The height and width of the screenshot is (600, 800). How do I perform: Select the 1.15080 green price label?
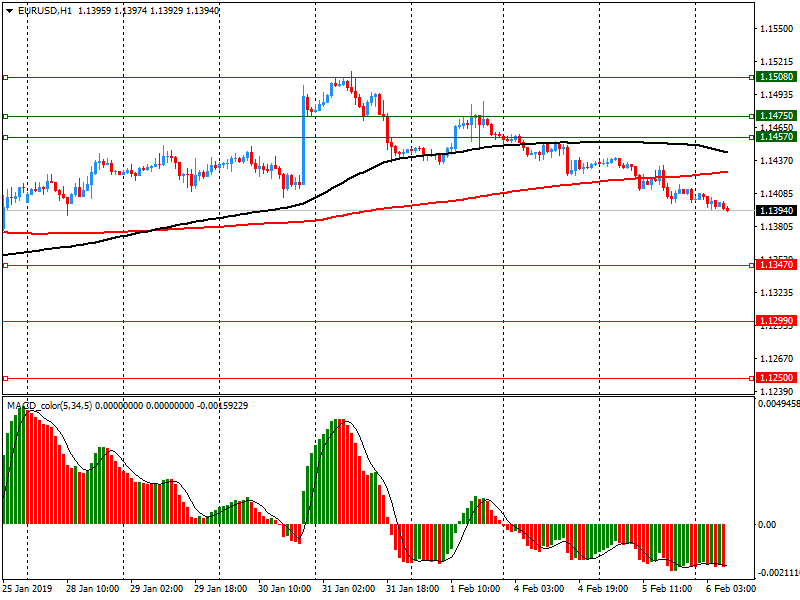[x=776, y=77]
